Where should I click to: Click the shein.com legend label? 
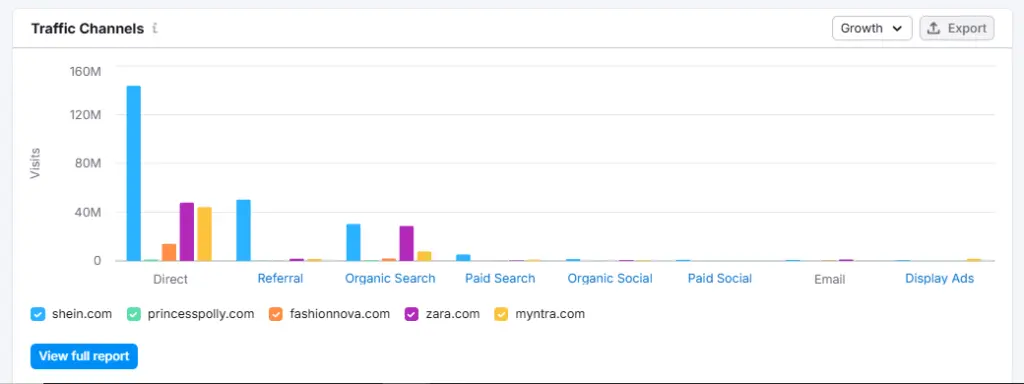click(x=82, y=314)
